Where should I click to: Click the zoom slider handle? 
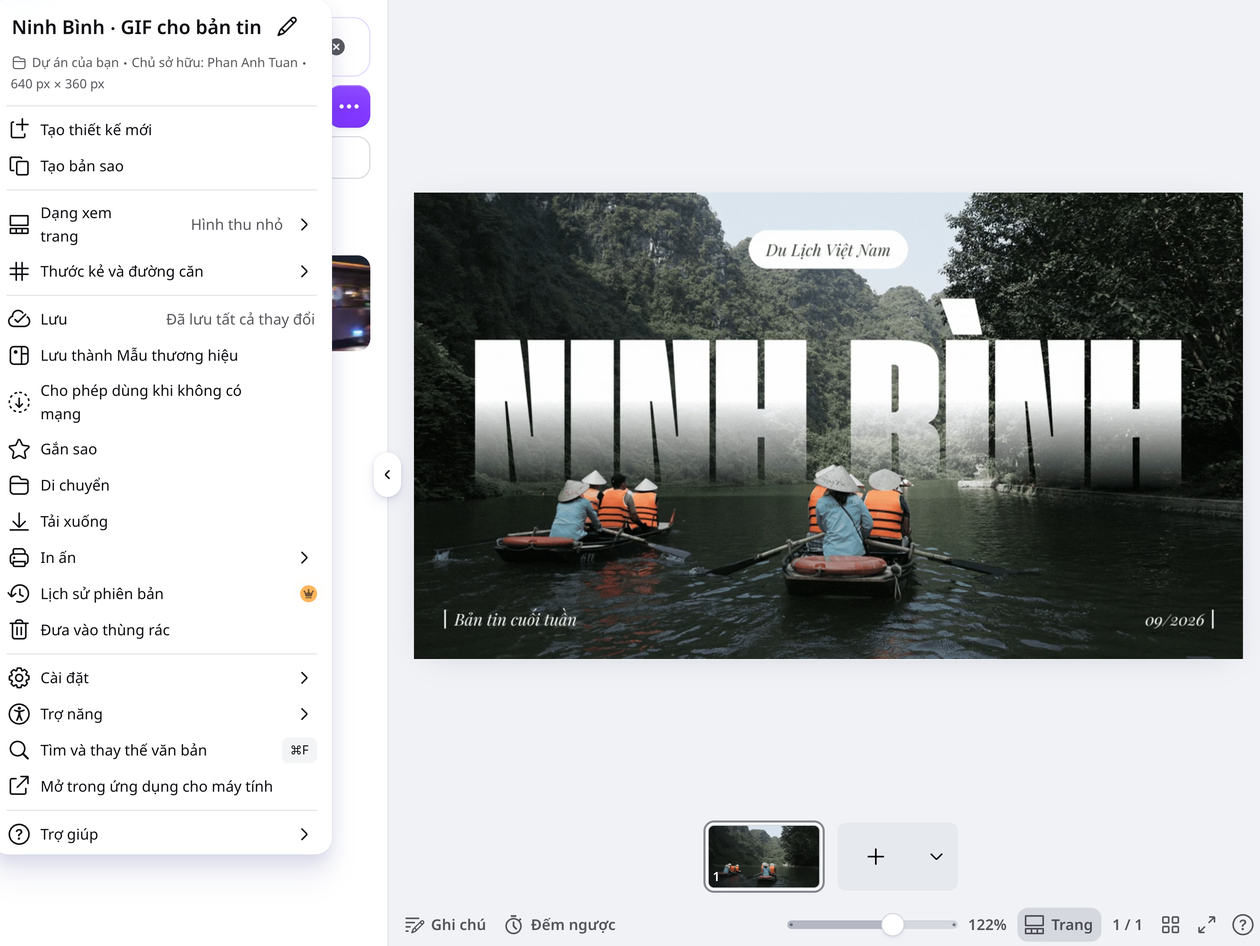pyautogui.click(x=892, y=925)
